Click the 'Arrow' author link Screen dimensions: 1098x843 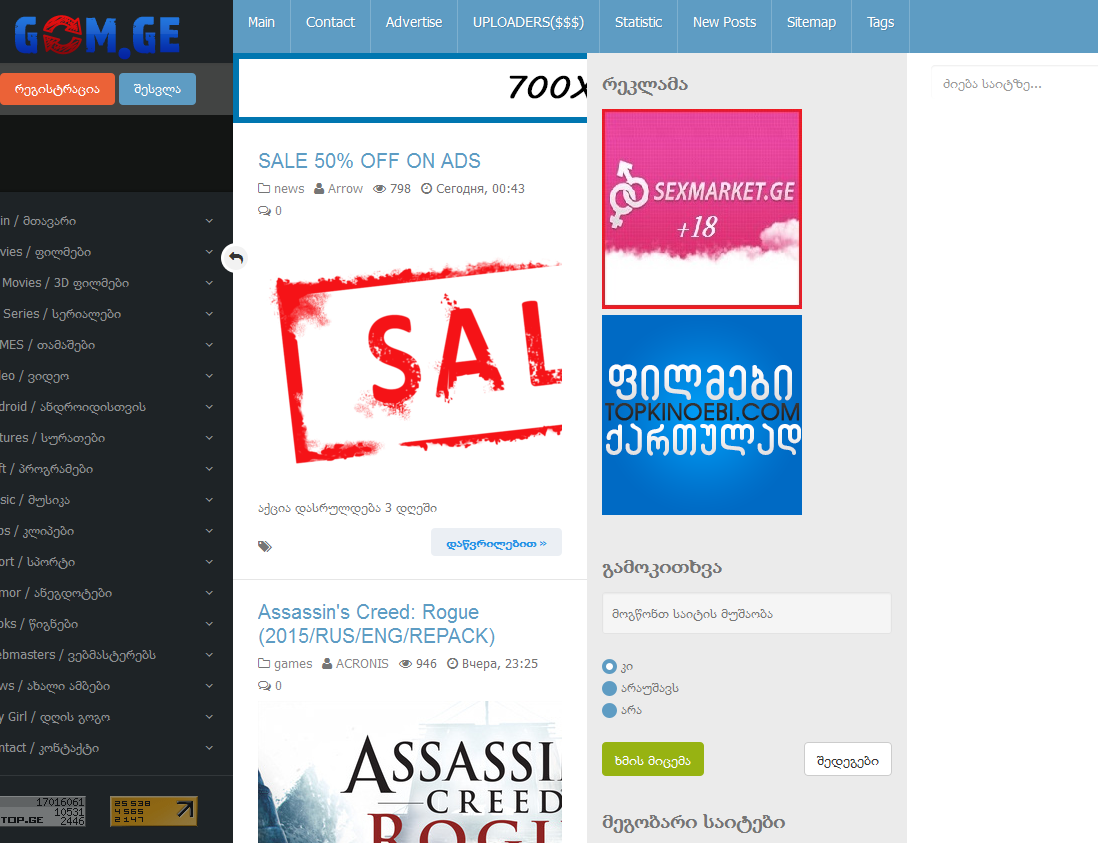(x=345, y=188)
